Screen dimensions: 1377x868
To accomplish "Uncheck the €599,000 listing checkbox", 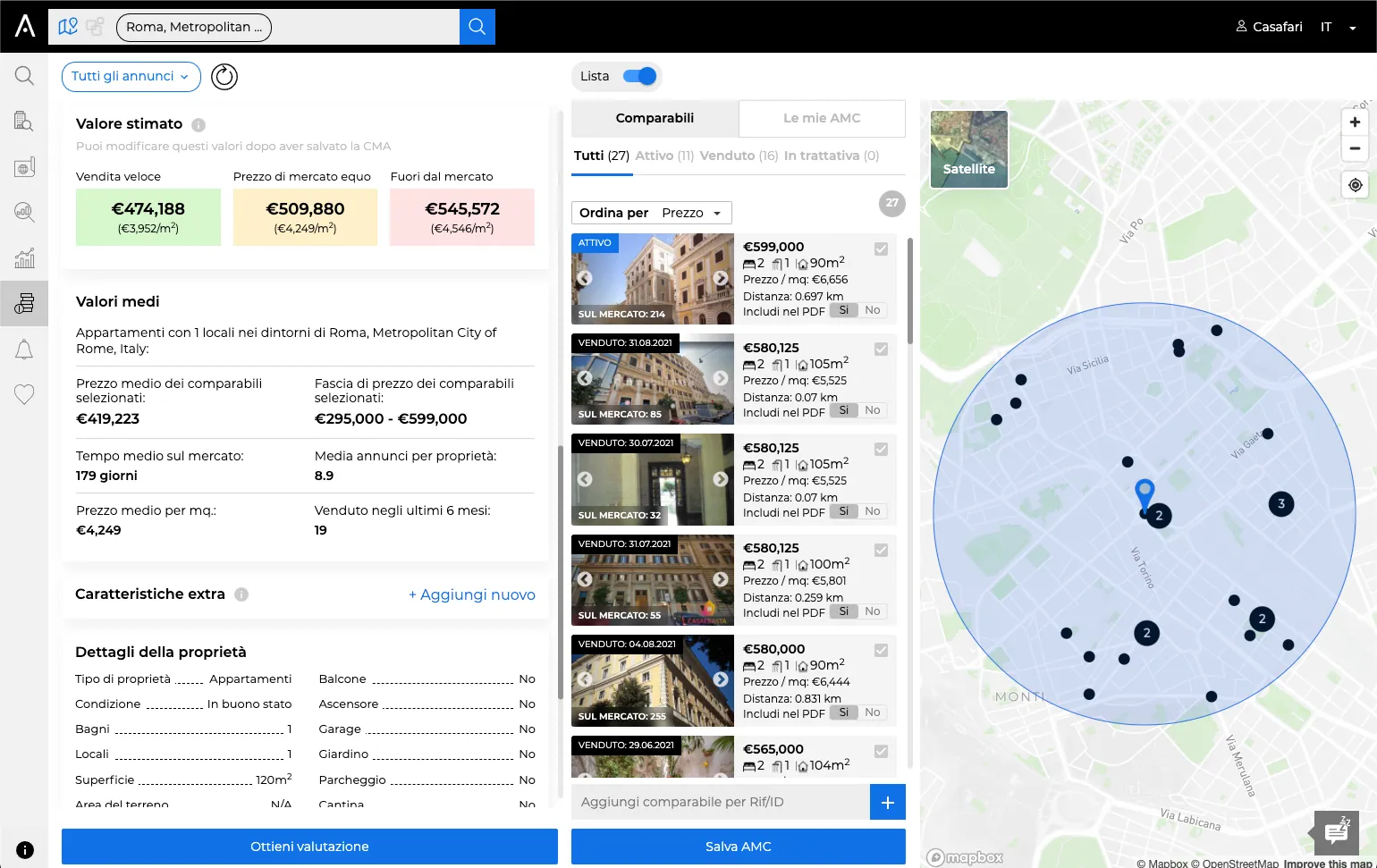I will point(882,249).
